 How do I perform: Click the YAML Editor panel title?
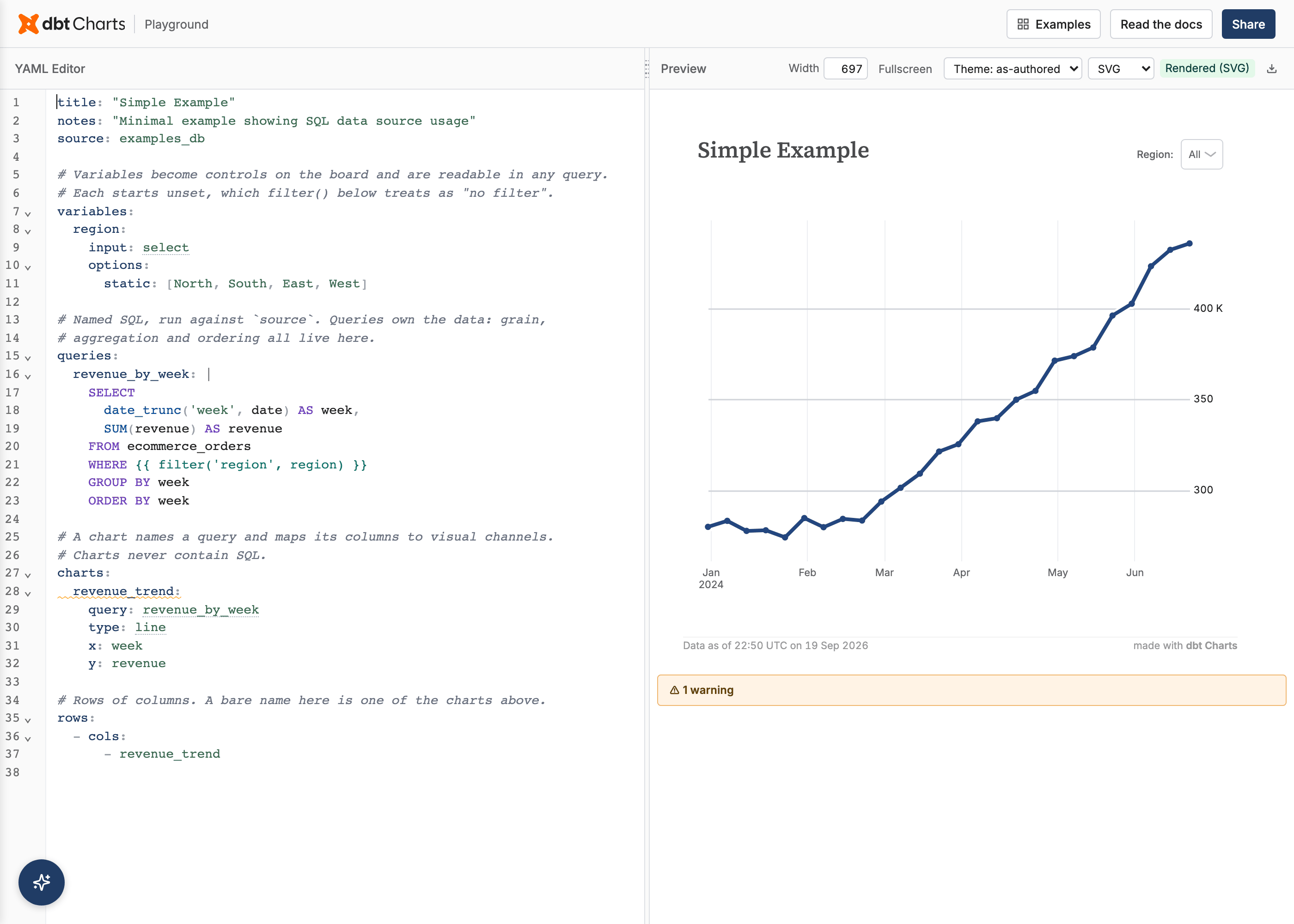[50, 69]
